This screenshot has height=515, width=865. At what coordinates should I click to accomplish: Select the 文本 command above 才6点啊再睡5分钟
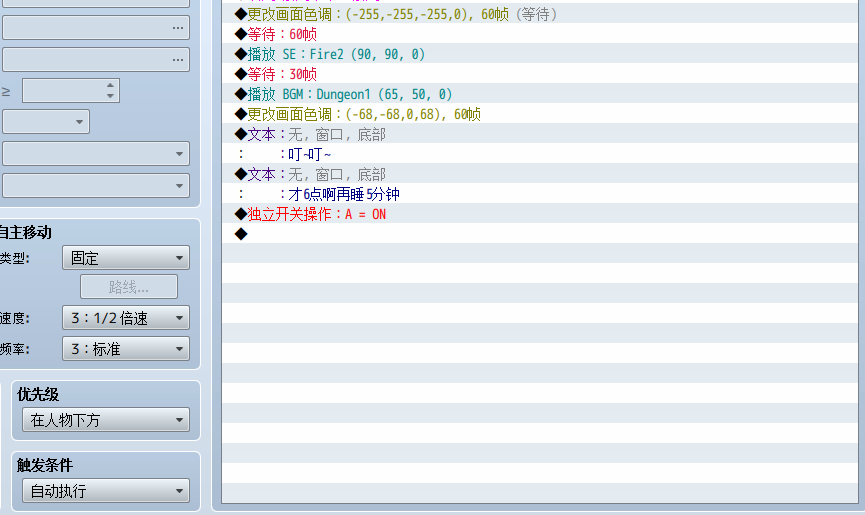540,174
